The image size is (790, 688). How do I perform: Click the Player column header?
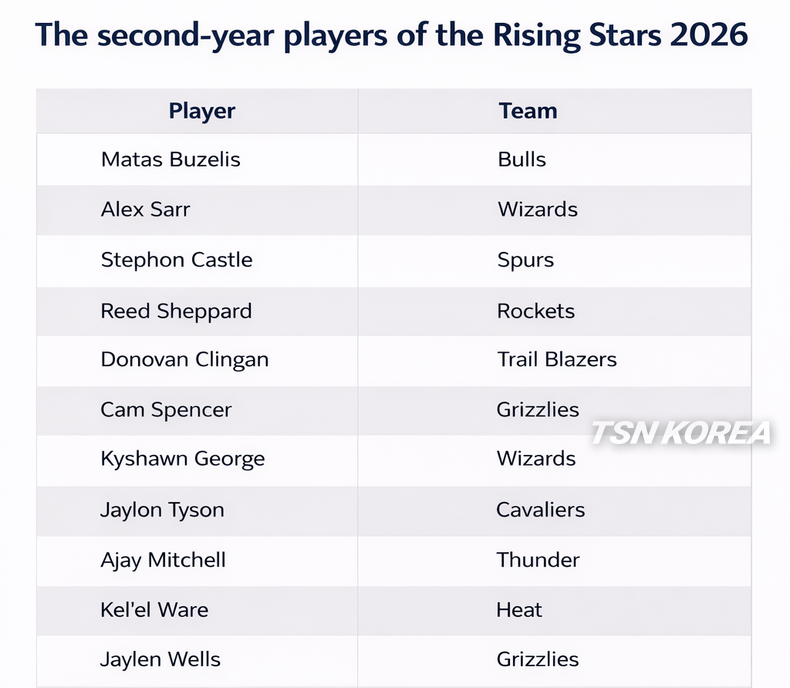click(x=202, y=111)
